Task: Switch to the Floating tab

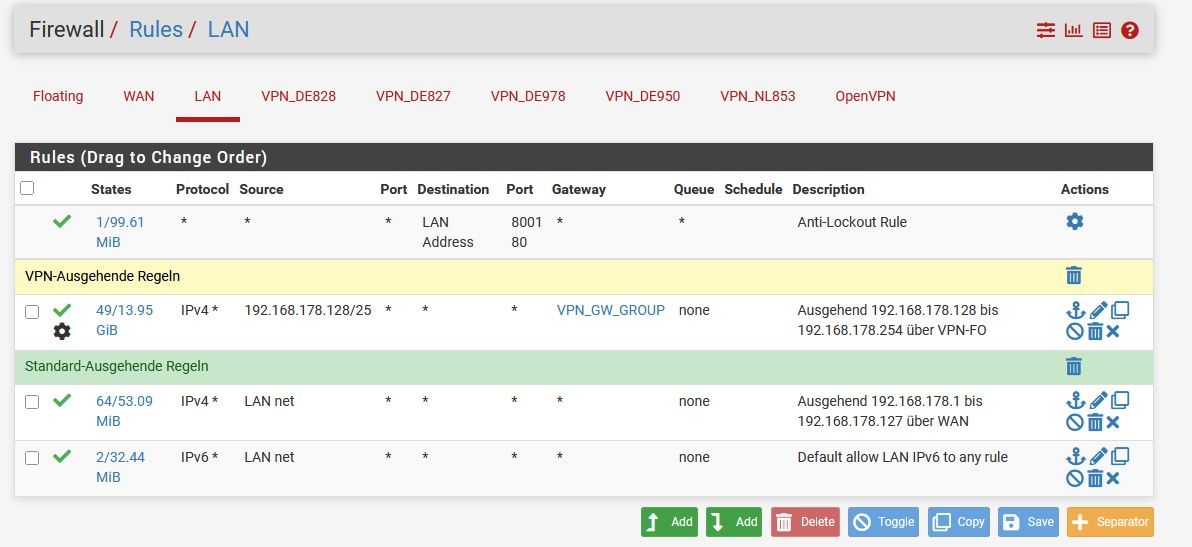Action: click(58, 96)
